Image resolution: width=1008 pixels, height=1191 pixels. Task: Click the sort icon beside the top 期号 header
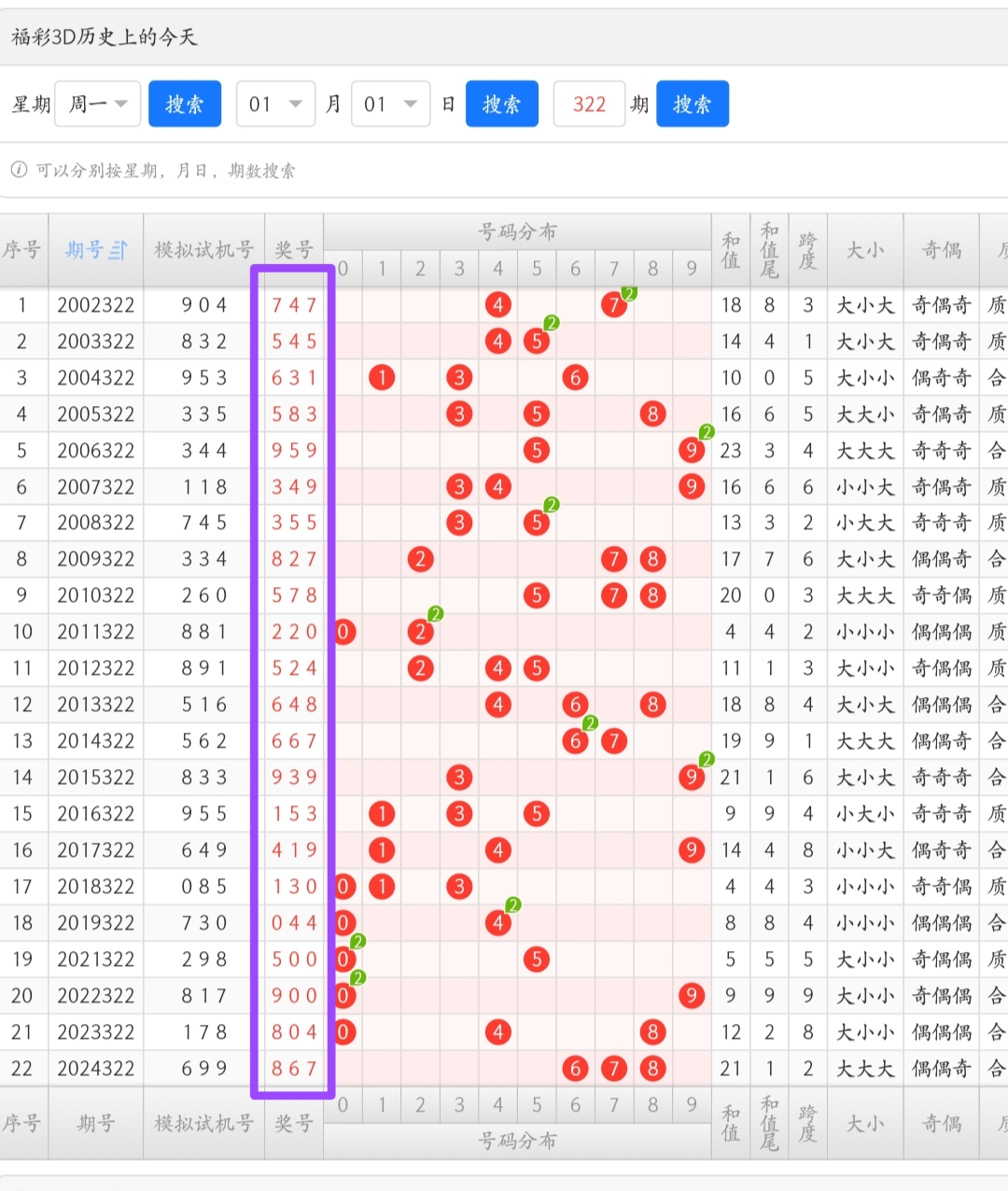coord(119,250)
